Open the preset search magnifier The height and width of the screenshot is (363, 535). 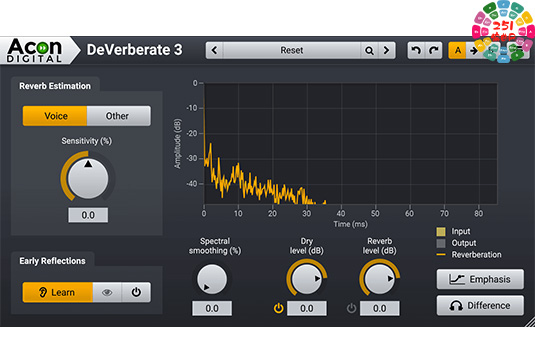(x=369, y=50)
